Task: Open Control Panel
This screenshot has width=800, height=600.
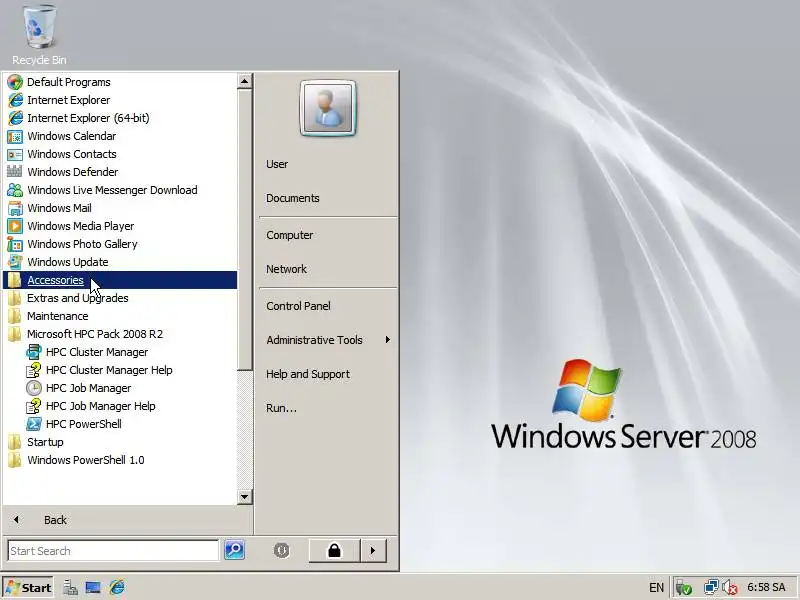Action: click(298, 306)
